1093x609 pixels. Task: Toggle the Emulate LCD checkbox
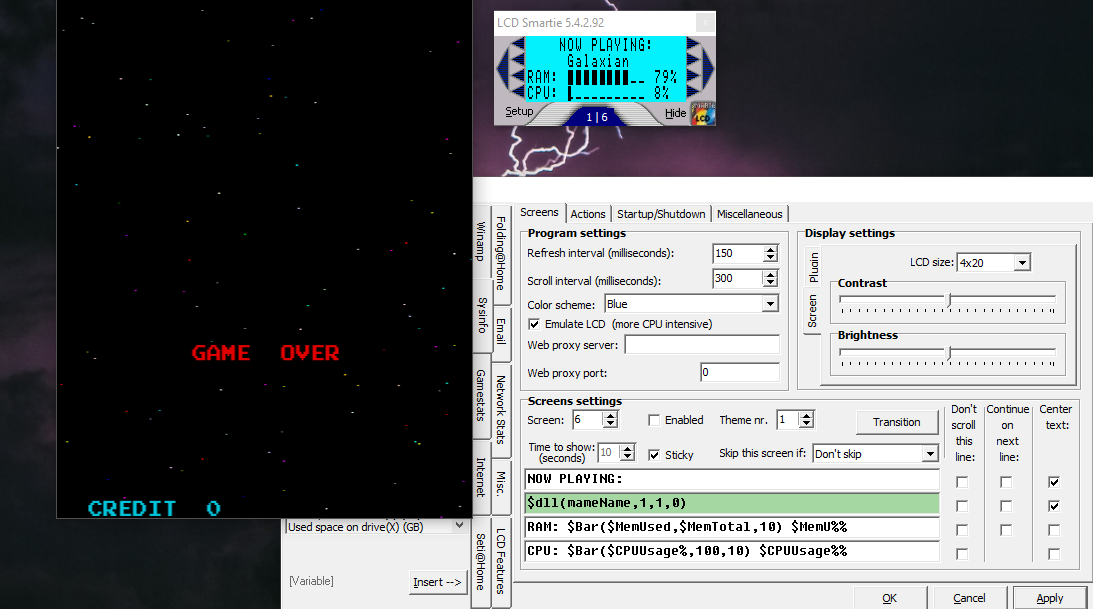click(534, 324)
